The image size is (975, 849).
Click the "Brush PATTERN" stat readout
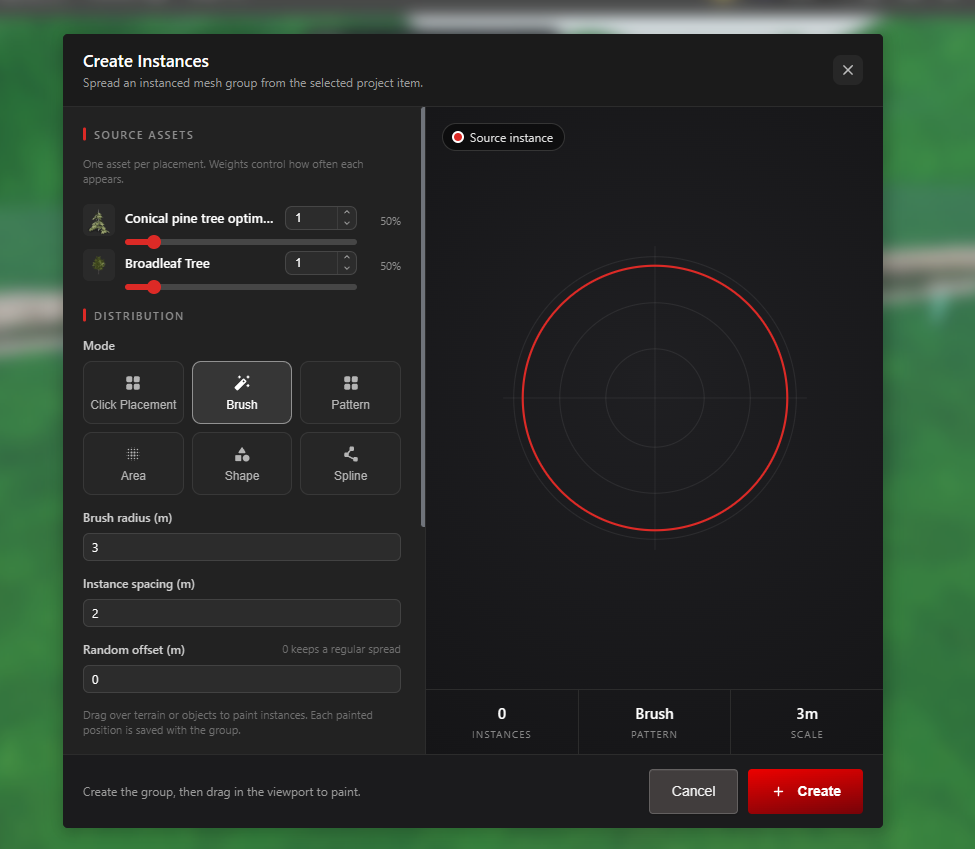[x=654, y=722]
